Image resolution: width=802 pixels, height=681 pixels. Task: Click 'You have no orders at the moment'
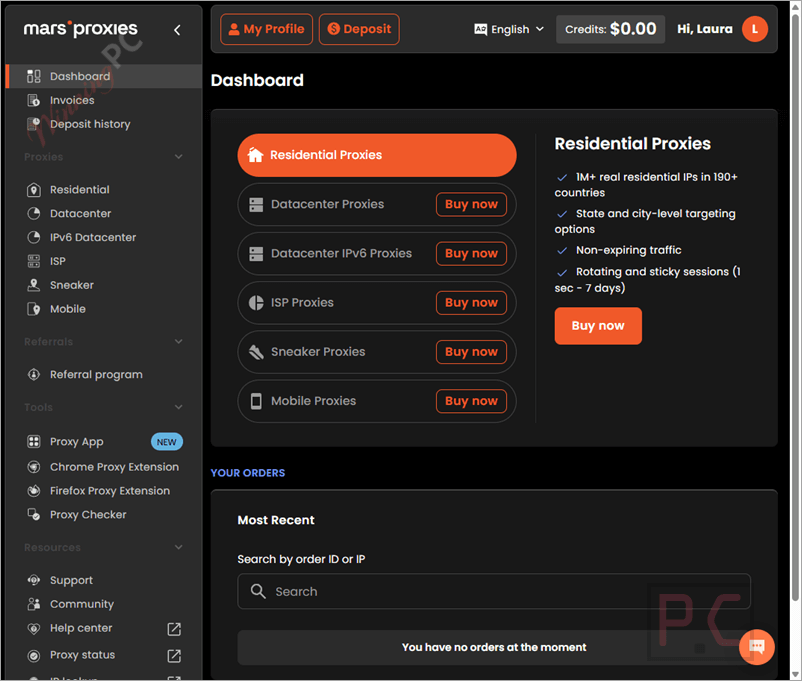(494, 647)
